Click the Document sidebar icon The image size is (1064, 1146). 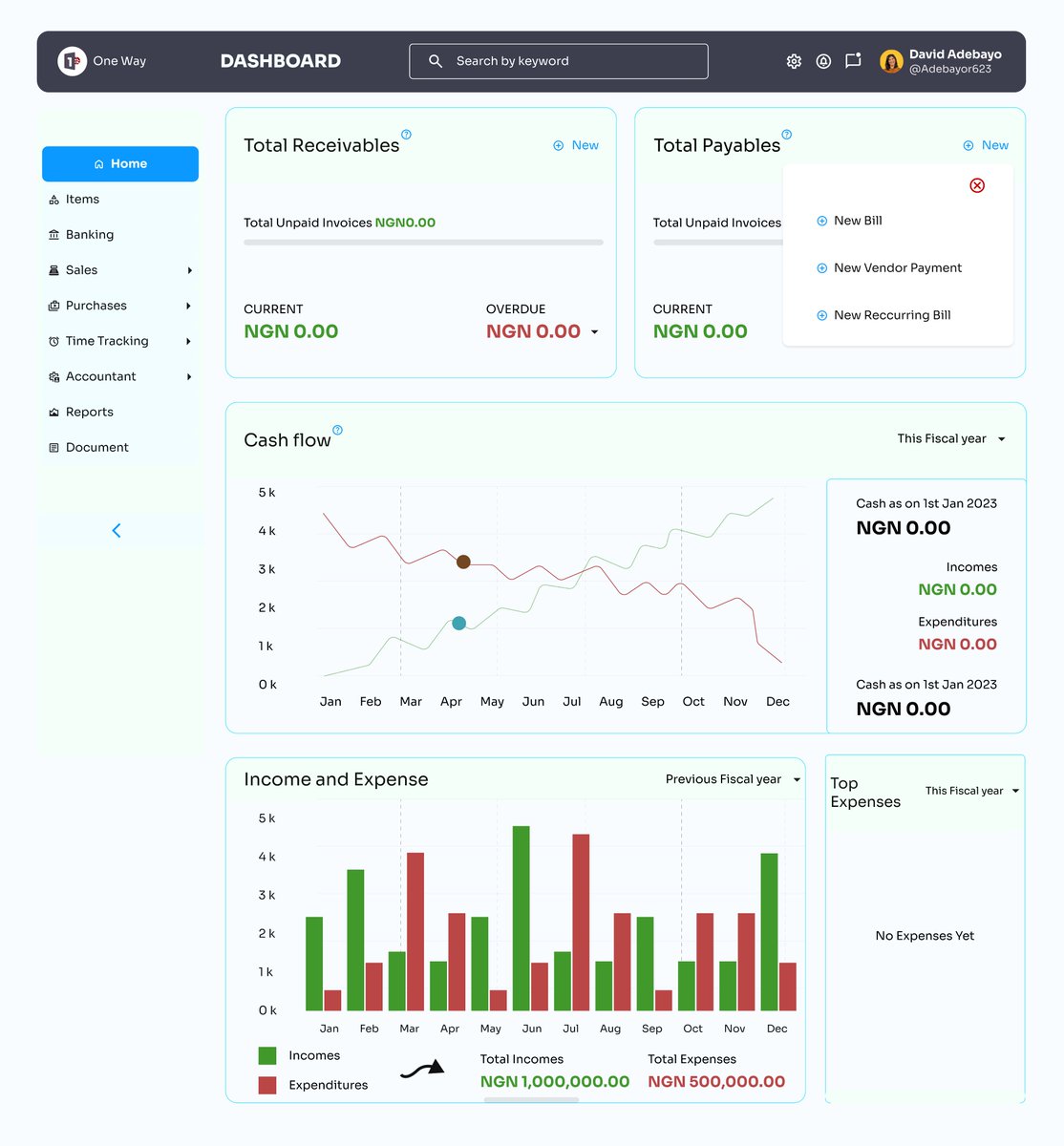(x=53, y=448)
